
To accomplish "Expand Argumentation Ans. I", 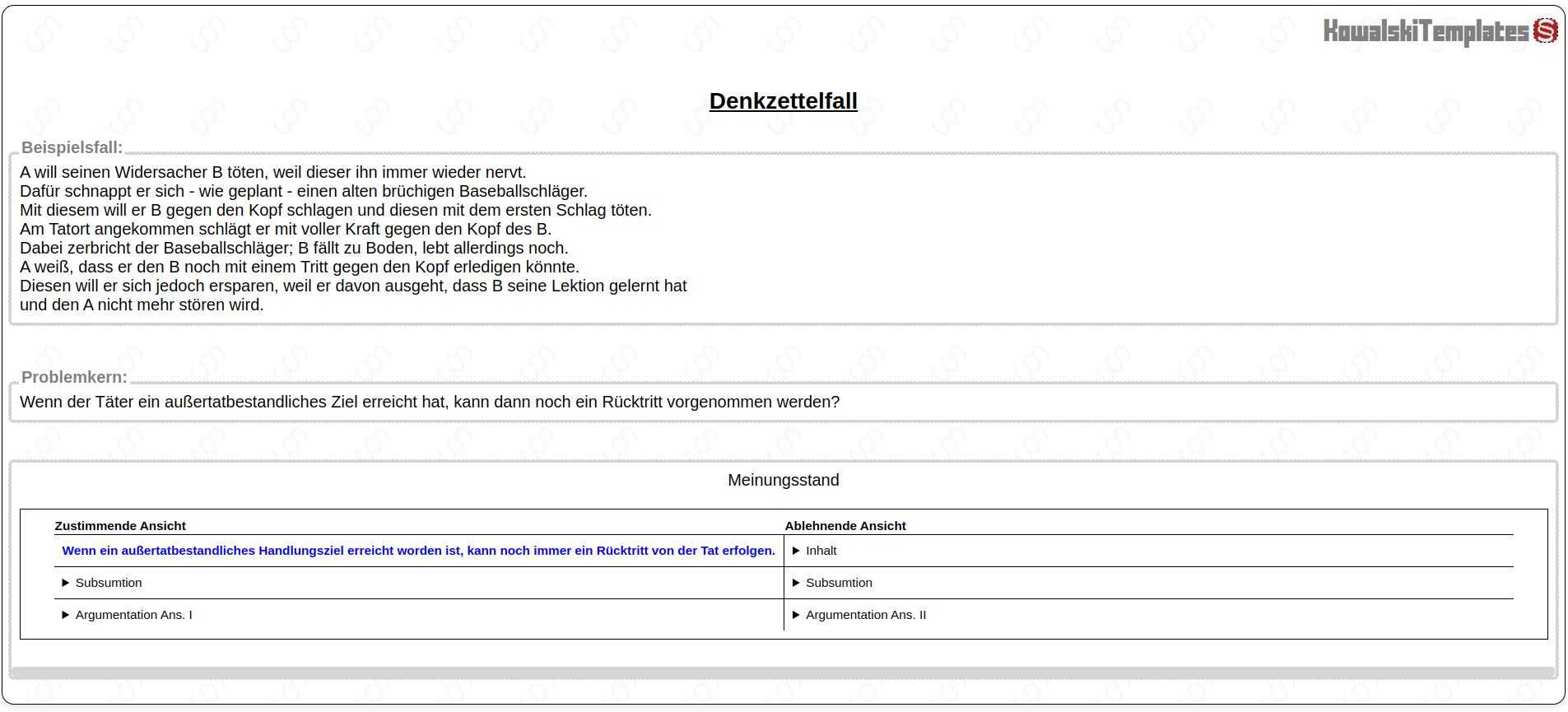I will (x=127, y=615).
